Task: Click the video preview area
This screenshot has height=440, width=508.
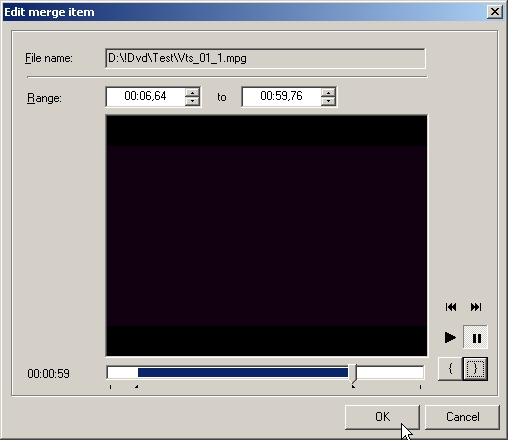Action: (x=266, y=236)
